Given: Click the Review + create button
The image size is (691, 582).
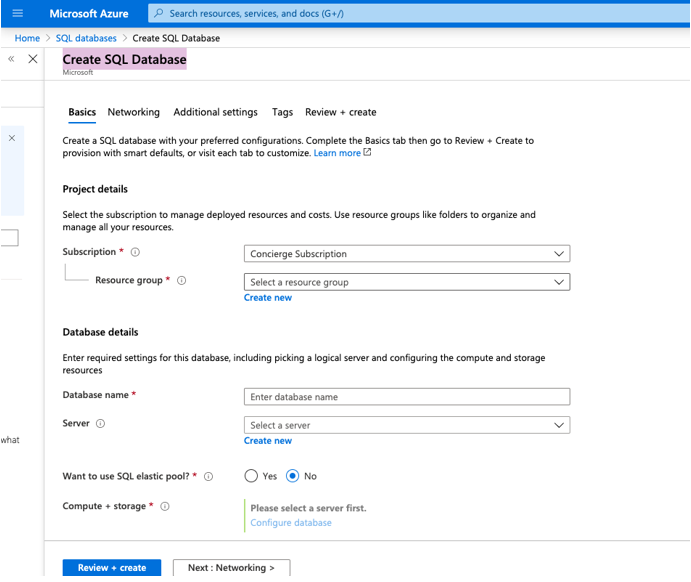Looking at the screenshot, I should (x=112, y=568).
